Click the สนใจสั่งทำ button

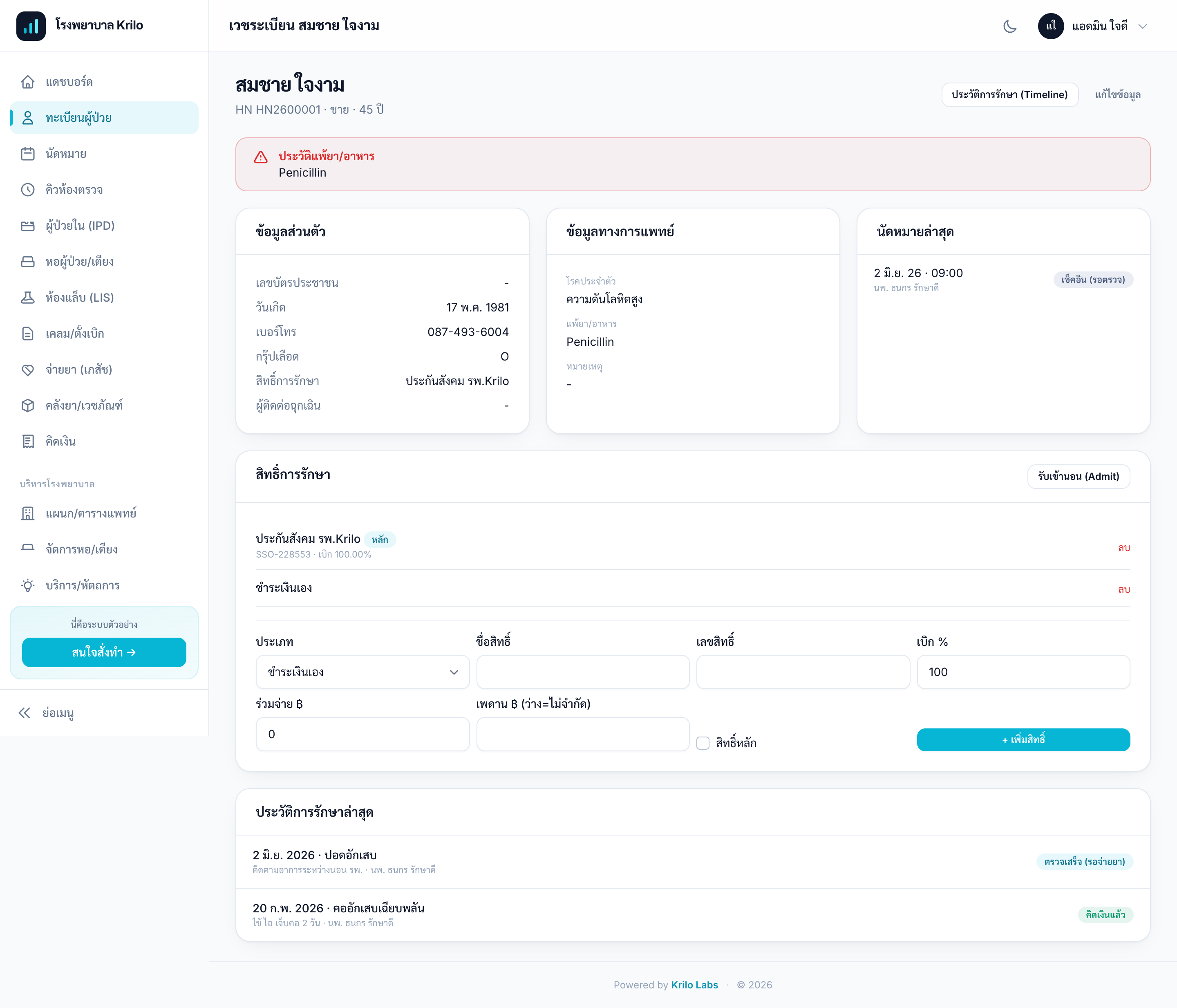(104, 652)
